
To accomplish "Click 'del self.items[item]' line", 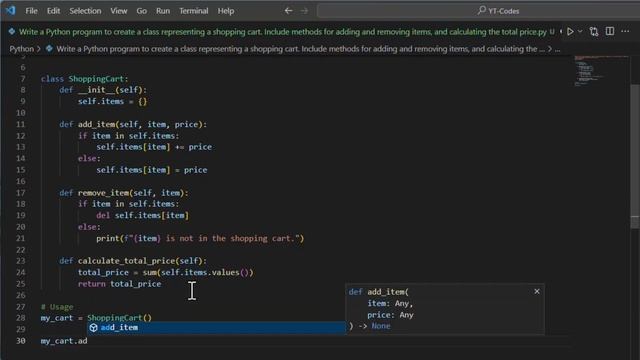I will (x=142, y=216).
